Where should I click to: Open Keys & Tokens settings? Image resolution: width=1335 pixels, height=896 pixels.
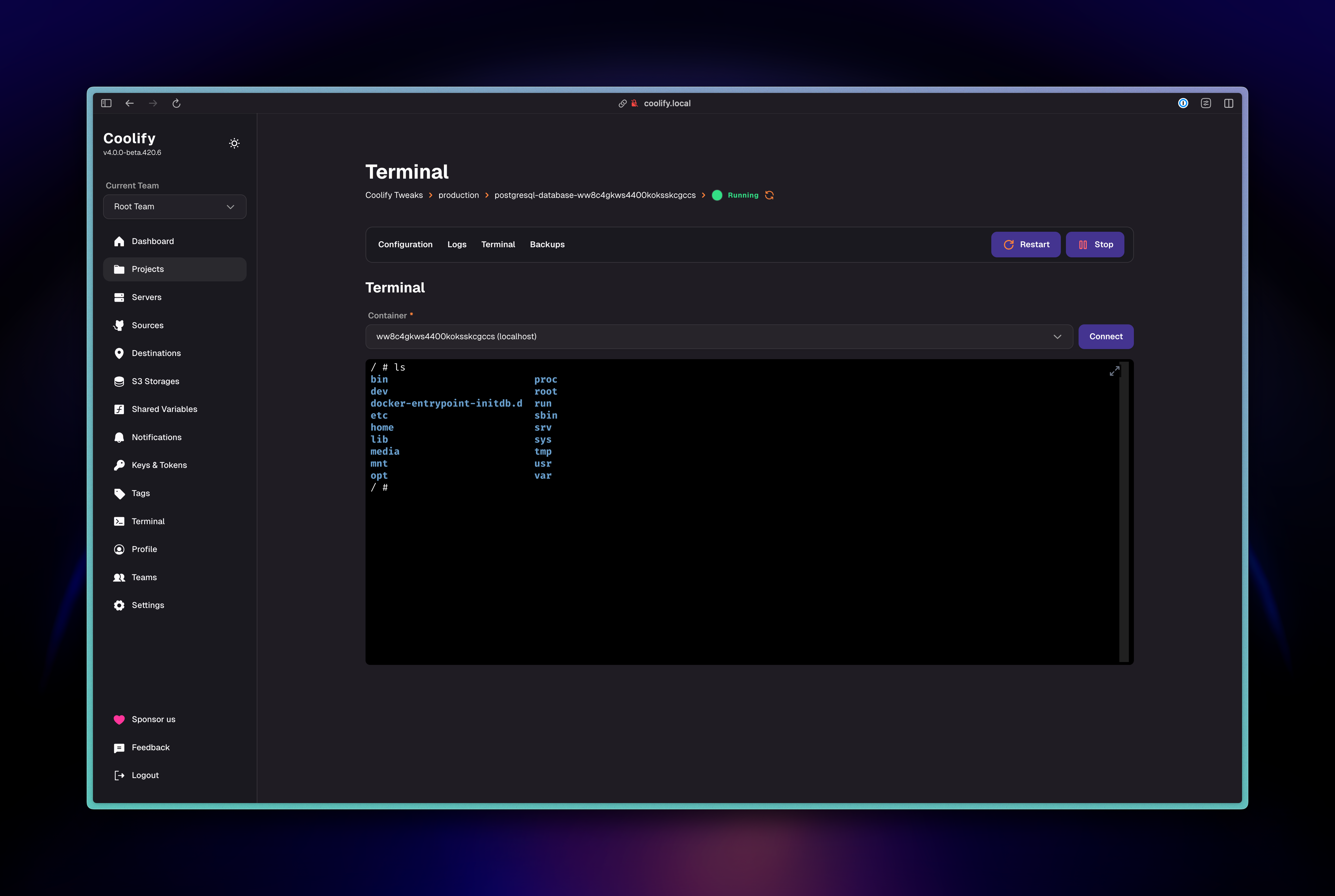[x=119, y=464]
